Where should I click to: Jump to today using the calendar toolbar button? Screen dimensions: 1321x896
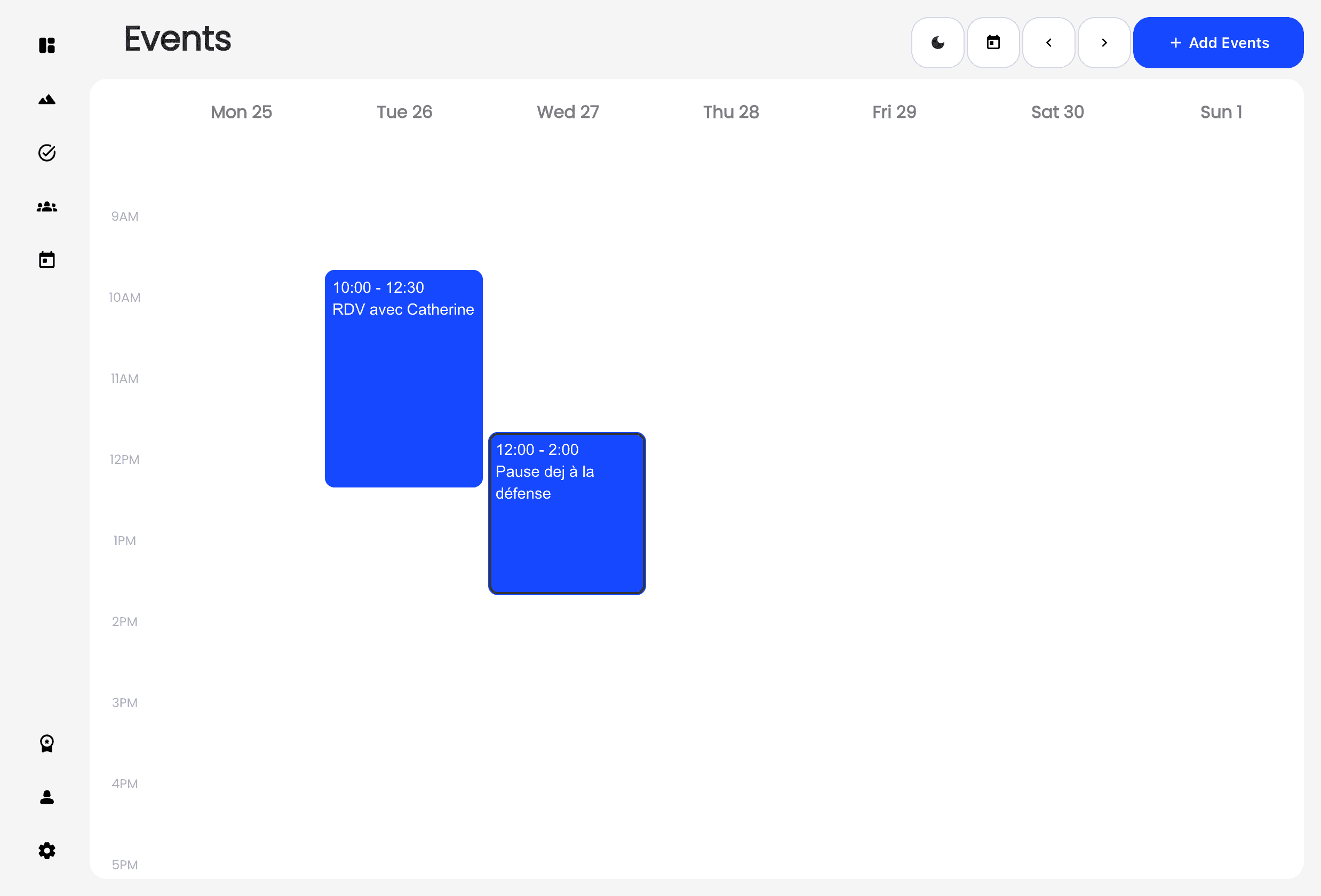click(993, 42)
